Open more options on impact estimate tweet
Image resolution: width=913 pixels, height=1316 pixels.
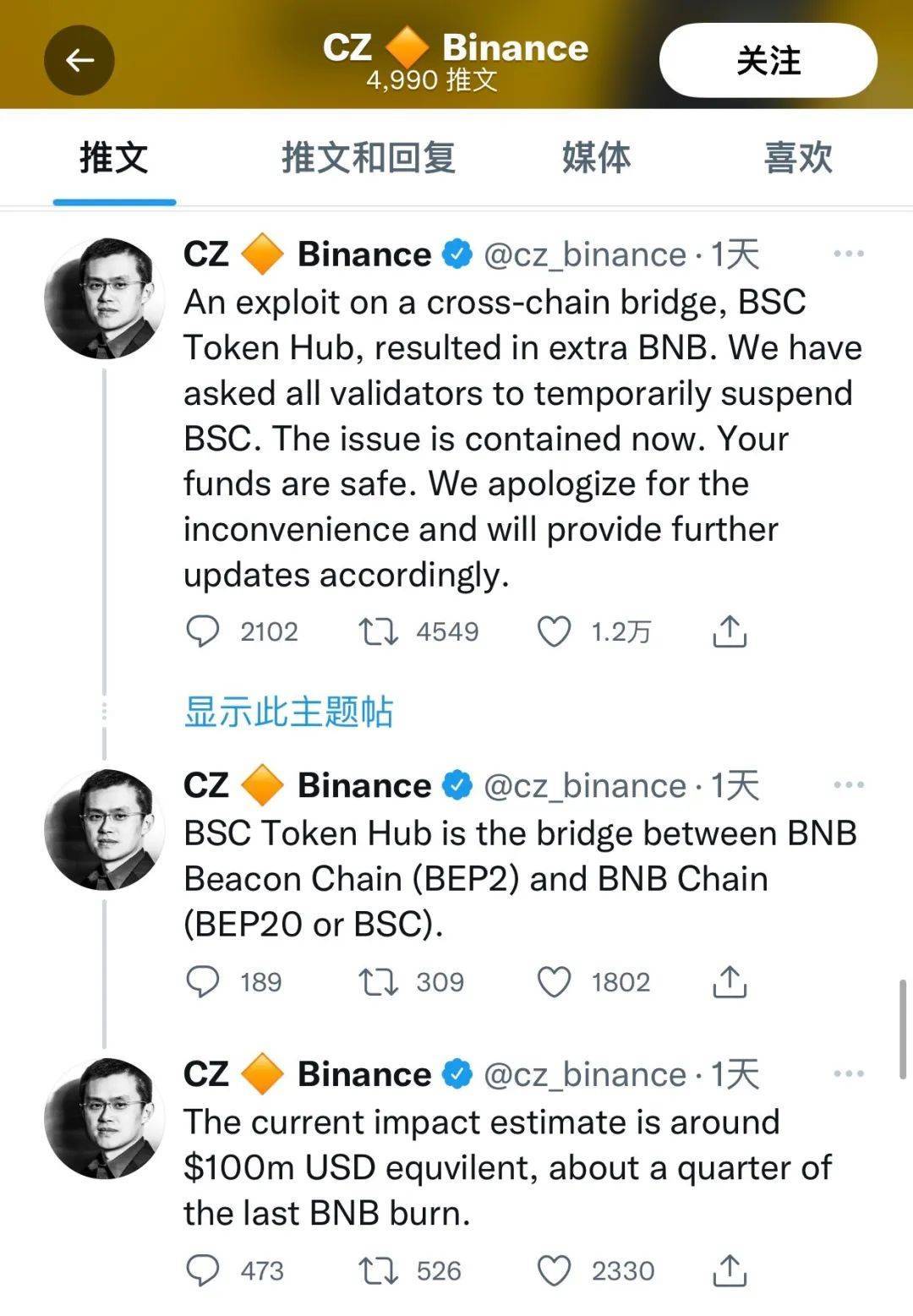849,1074
